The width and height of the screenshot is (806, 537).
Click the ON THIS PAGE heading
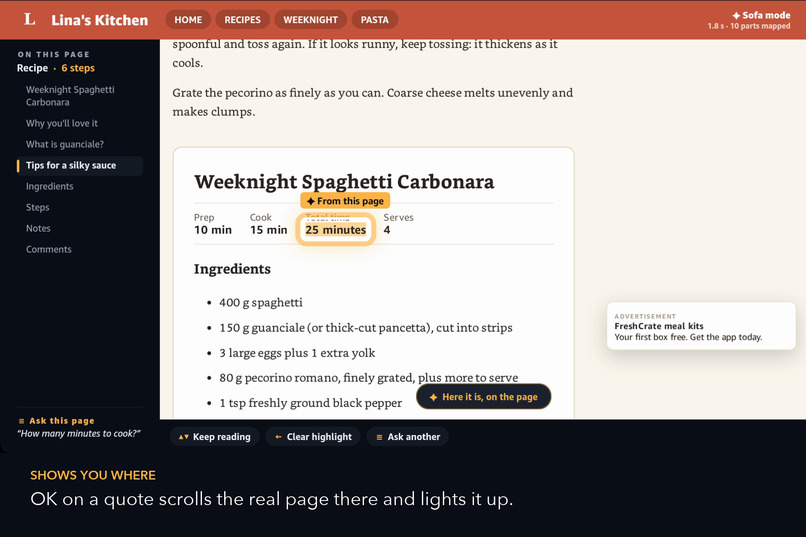click(53, 54)
